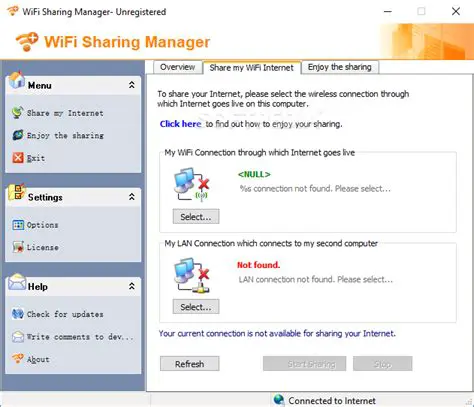Image resolution: width=474 pixels, height=407 pixels.
Task: Click the title bar application icon
Action: [x=13, y=11]
